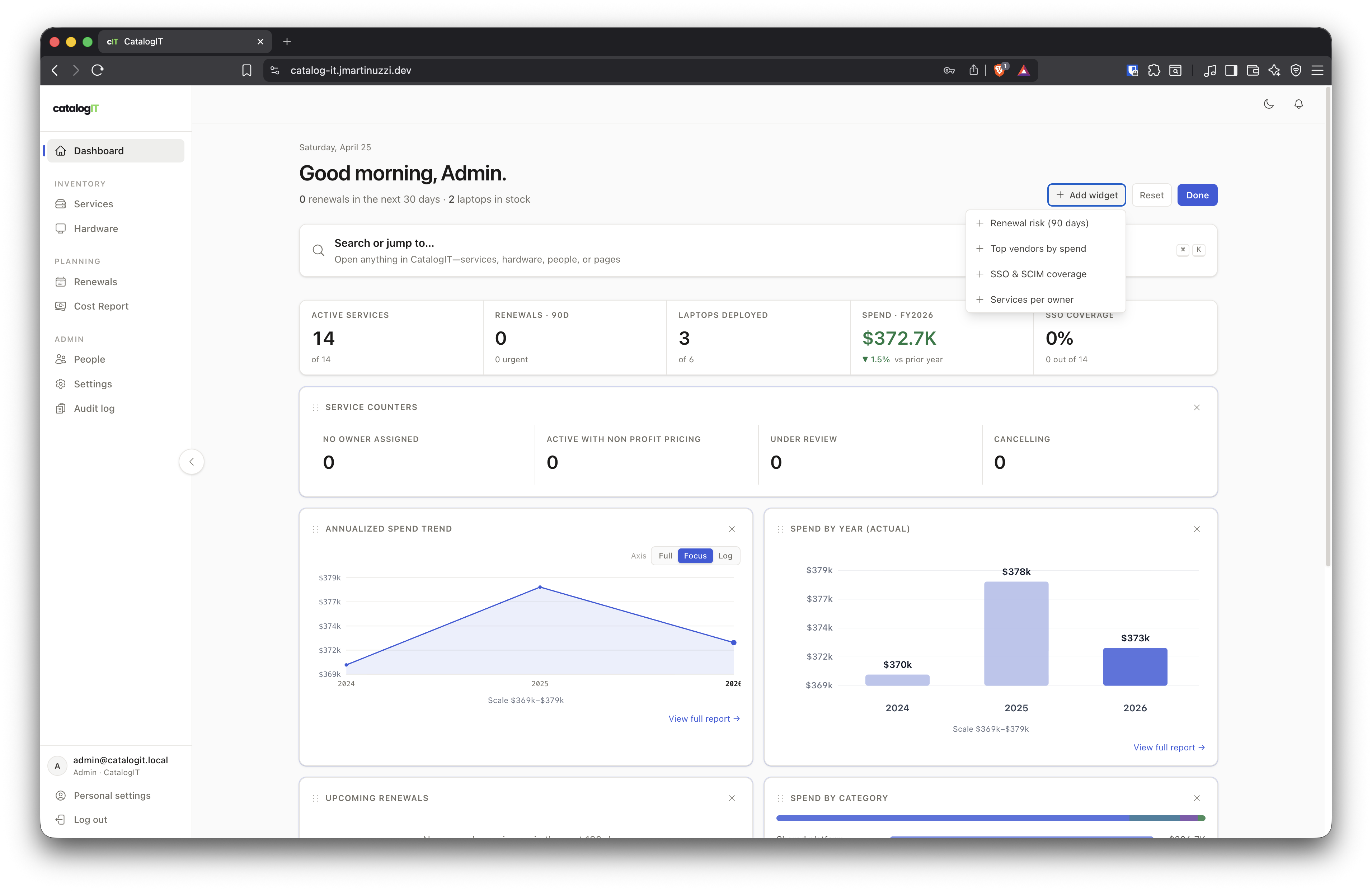Click the Settings gear icon in sidebar
Viewport: 1372px width, 891px height.
coord(61,384)
